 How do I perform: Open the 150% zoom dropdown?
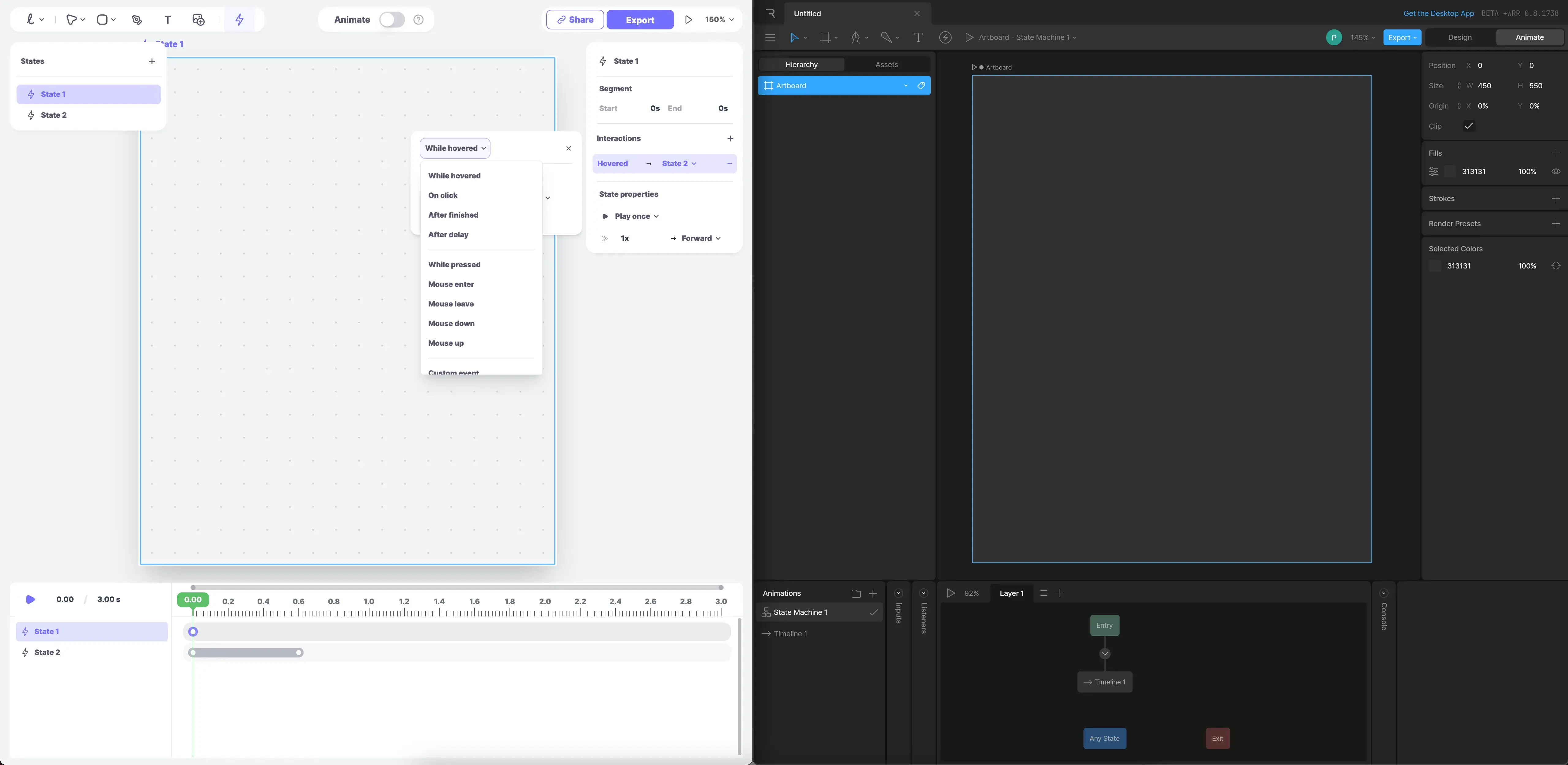[x=719, y=20]
